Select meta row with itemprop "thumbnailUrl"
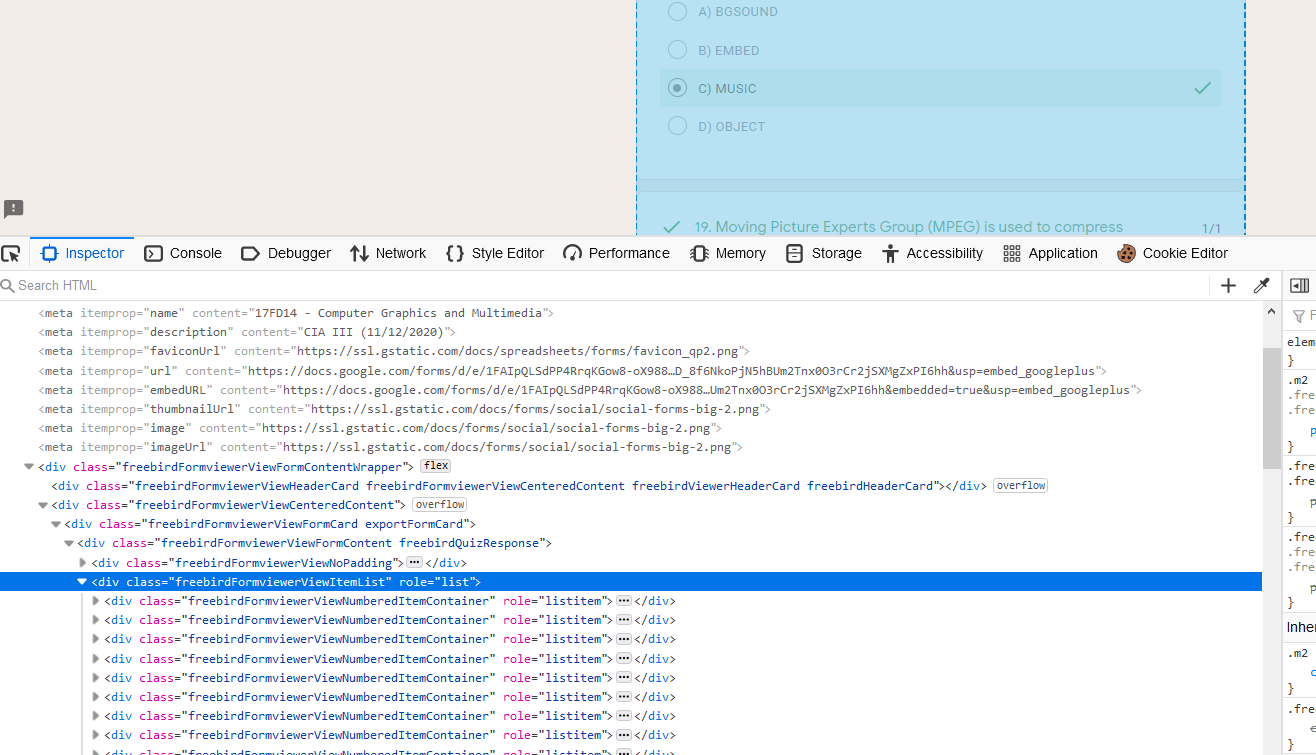 coord(631,409)
